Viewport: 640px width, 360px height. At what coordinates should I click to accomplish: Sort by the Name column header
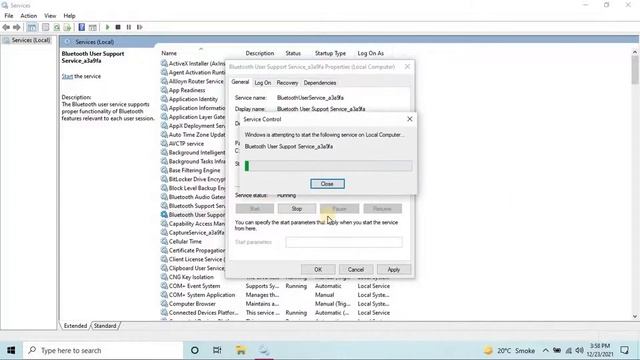[x=169, y=53]
